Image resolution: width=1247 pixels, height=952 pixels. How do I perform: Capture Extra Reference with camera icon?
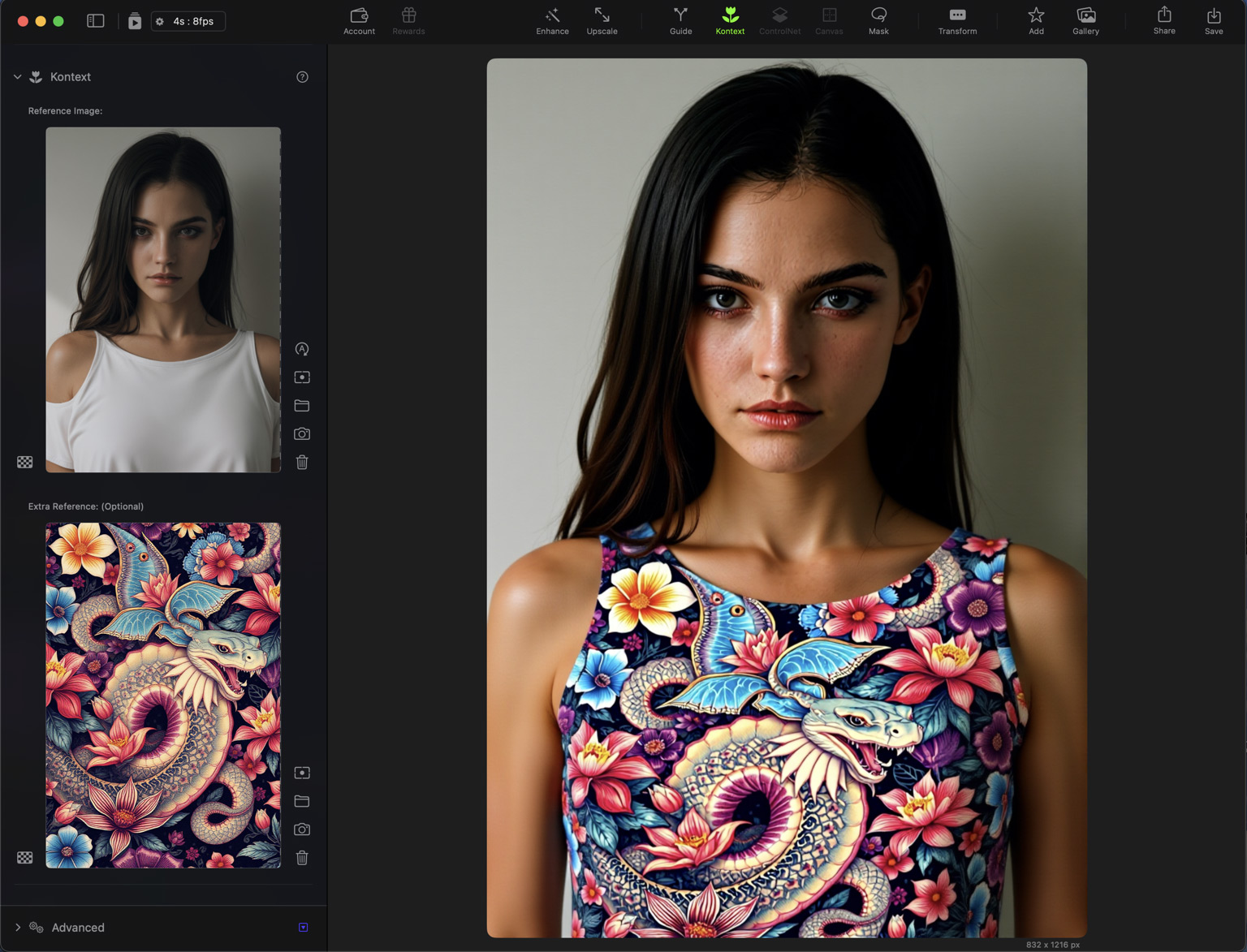tap(302, 829)
